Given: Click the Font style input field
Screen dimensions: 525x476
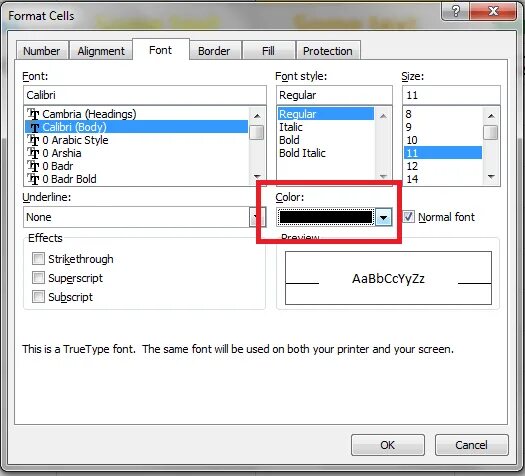Looking at the screenshot, I should pyautogui.click(x=334, y=95).
